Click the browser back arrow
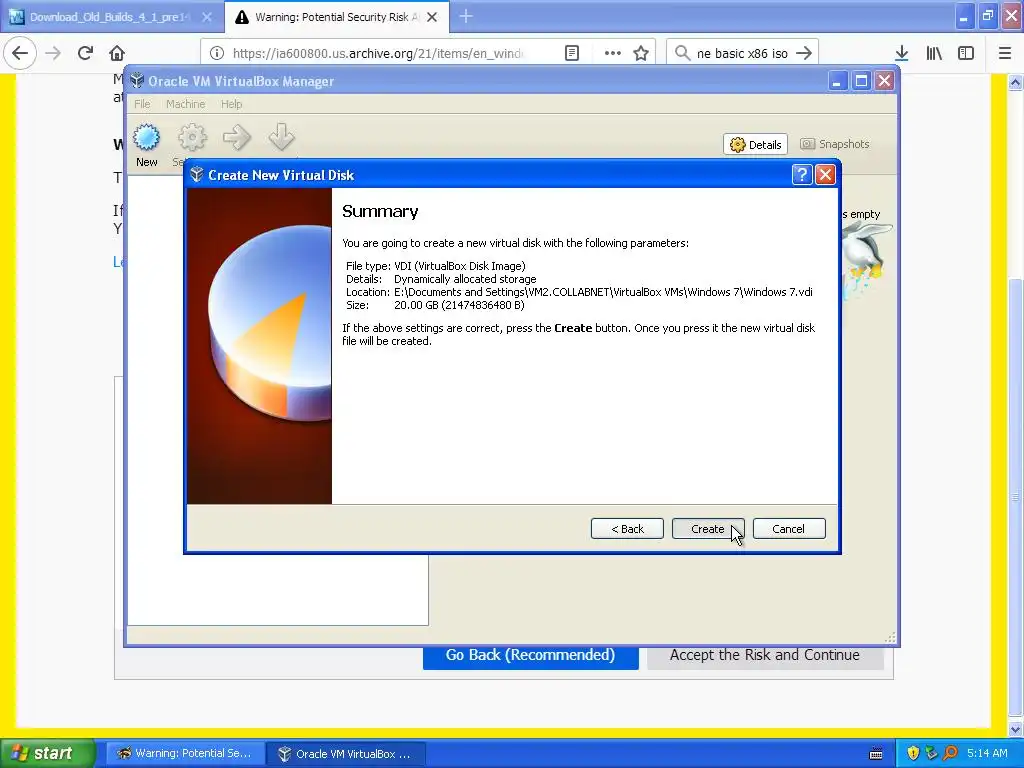This screenshot has width=1024, height=768. (20, 53)
